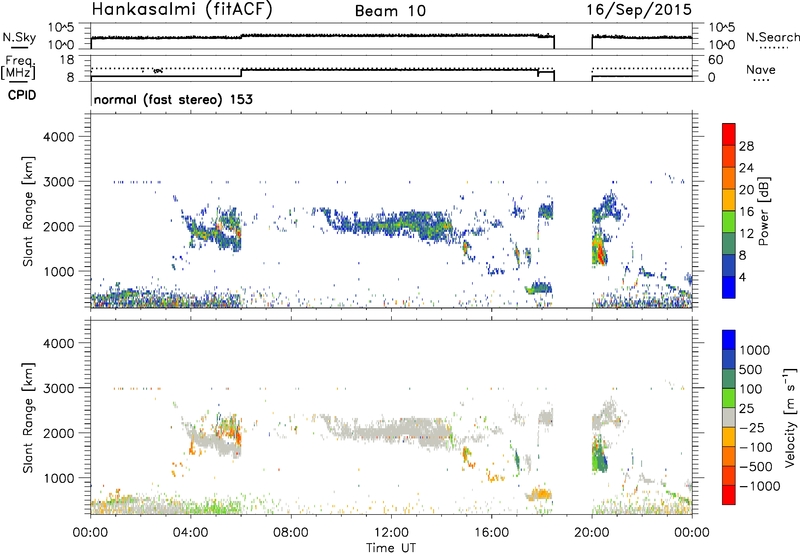Click the 'Slant Range [km]' label of velocity panel
Image resolution: width=800 pixels, height=554 pixels.
[x=28, y=418]
